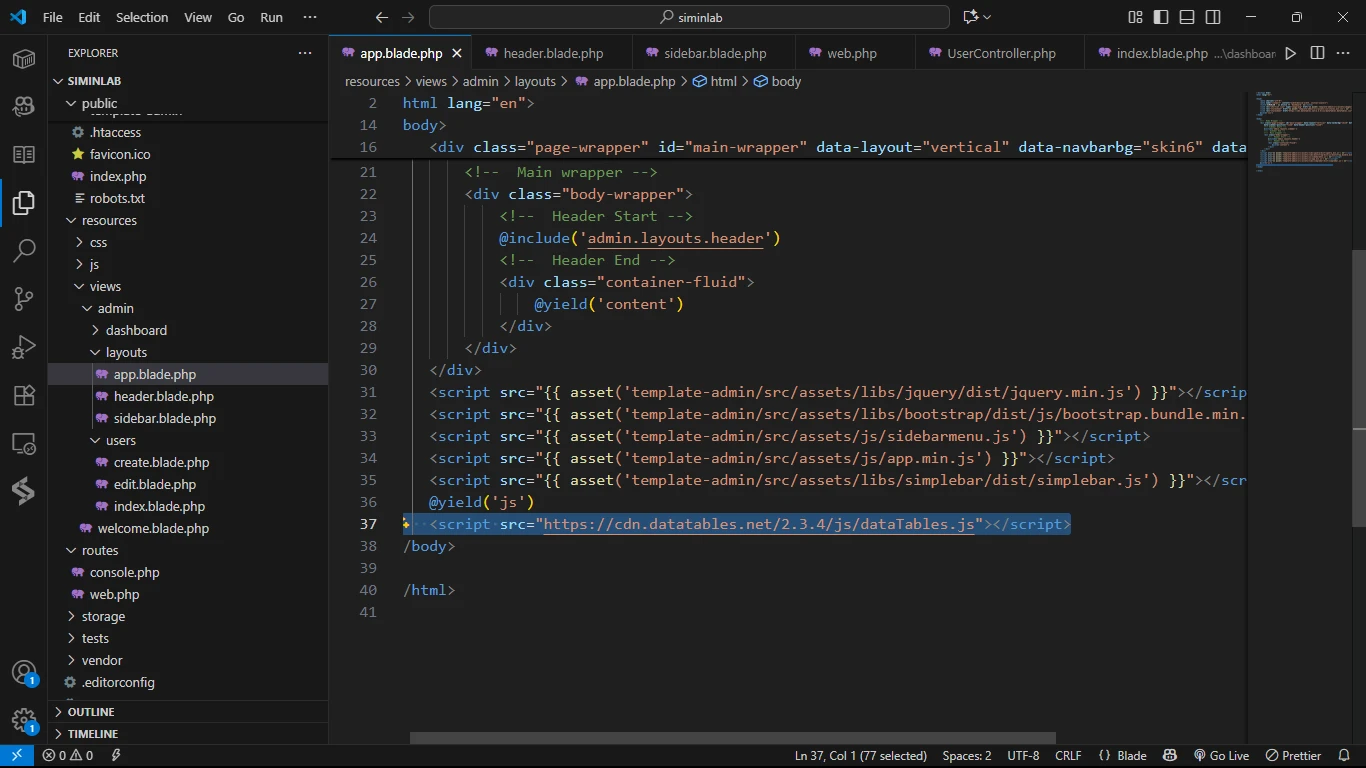The image size is (1366, 768).
Task: Click the Accounts icon in activity bar
Action: point(24,673)
